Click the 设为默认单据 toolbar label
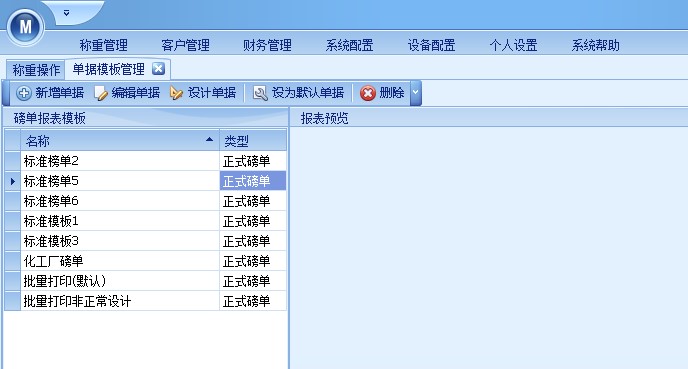688x369 pixels. click(x=308, y=93)
